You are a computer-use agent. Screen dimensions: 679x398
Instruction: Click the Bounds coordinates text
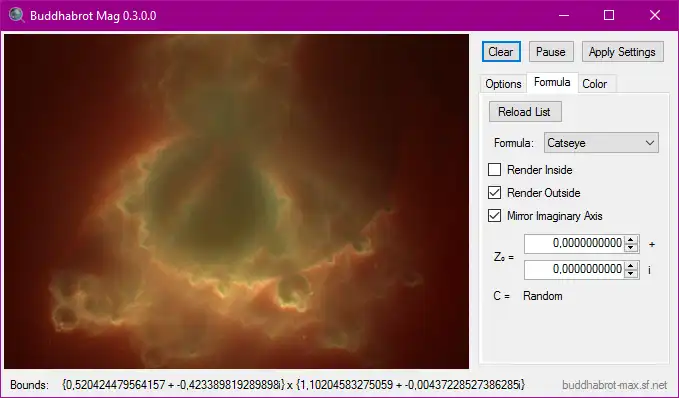tap(293, 385)
